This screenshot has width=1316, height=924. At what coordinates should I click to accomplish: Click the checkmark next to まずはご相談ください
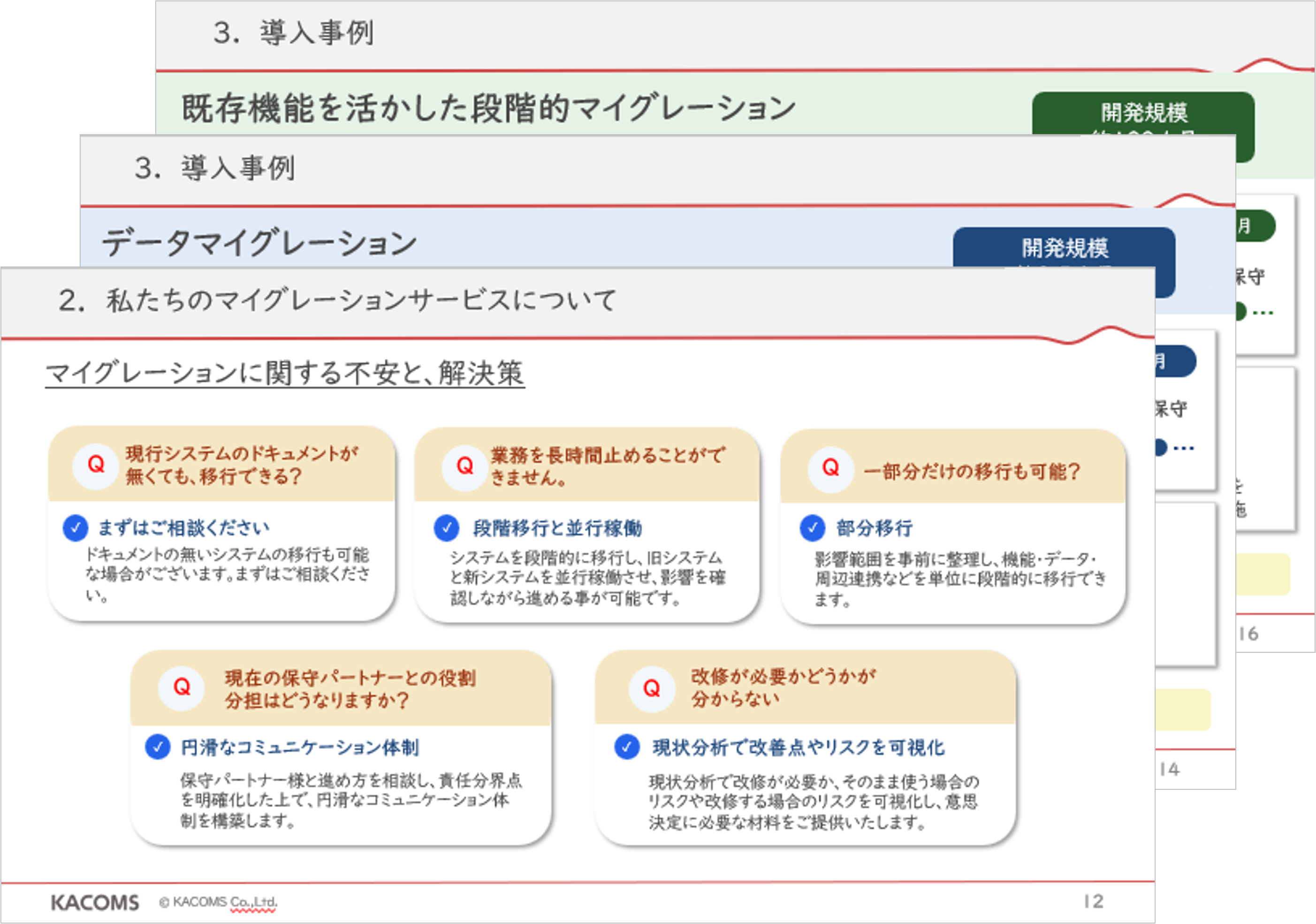75,528
